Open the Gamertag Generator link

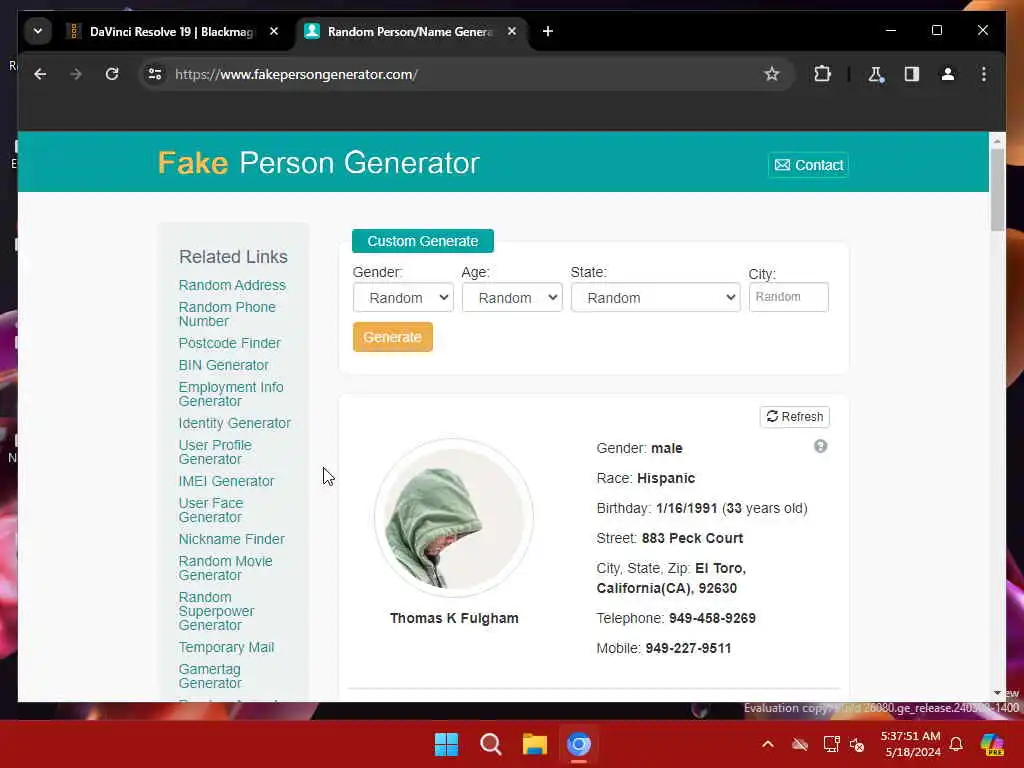point(210,676)
